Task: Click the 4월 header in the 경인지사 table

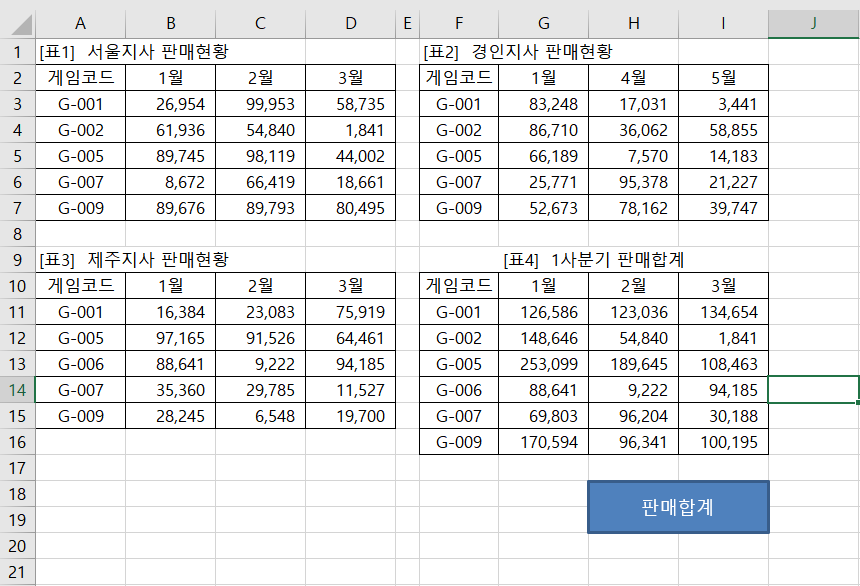Action: pyautogui.click(x=633, y=78)
